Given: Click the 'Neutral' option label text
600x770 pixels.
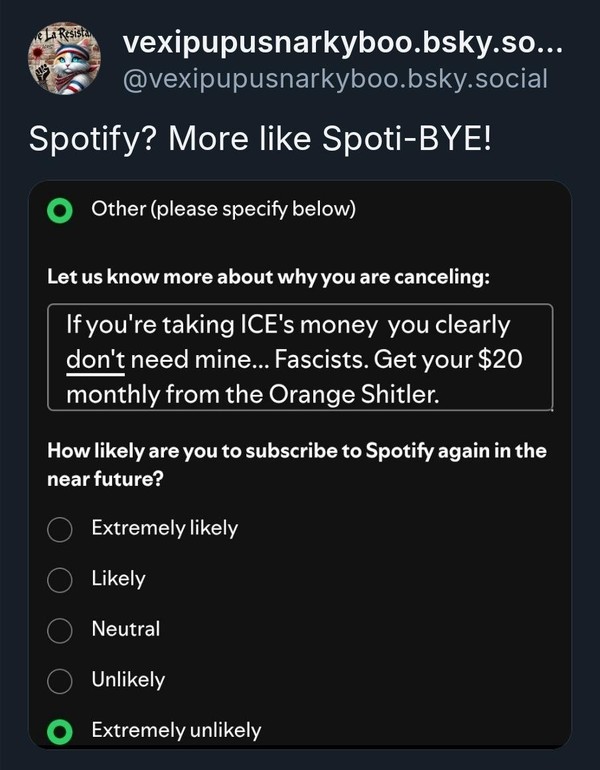Looking at the screenshot, I should (x=126, y=630).
